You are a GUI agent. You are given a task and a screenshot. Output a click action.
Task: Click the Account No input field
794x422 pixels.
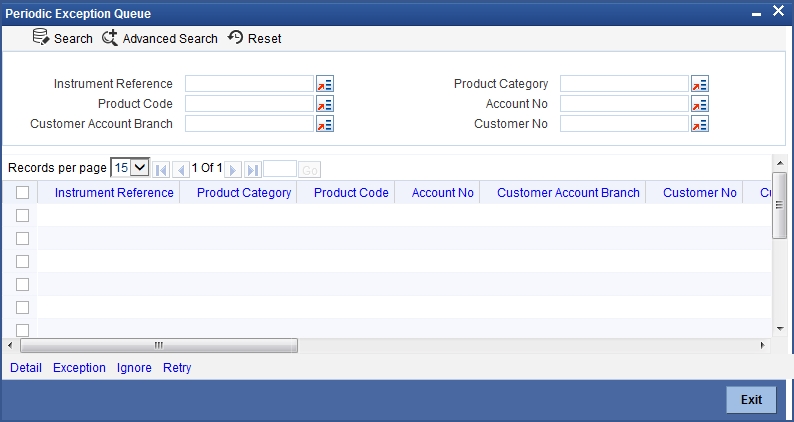coord(624,104)
